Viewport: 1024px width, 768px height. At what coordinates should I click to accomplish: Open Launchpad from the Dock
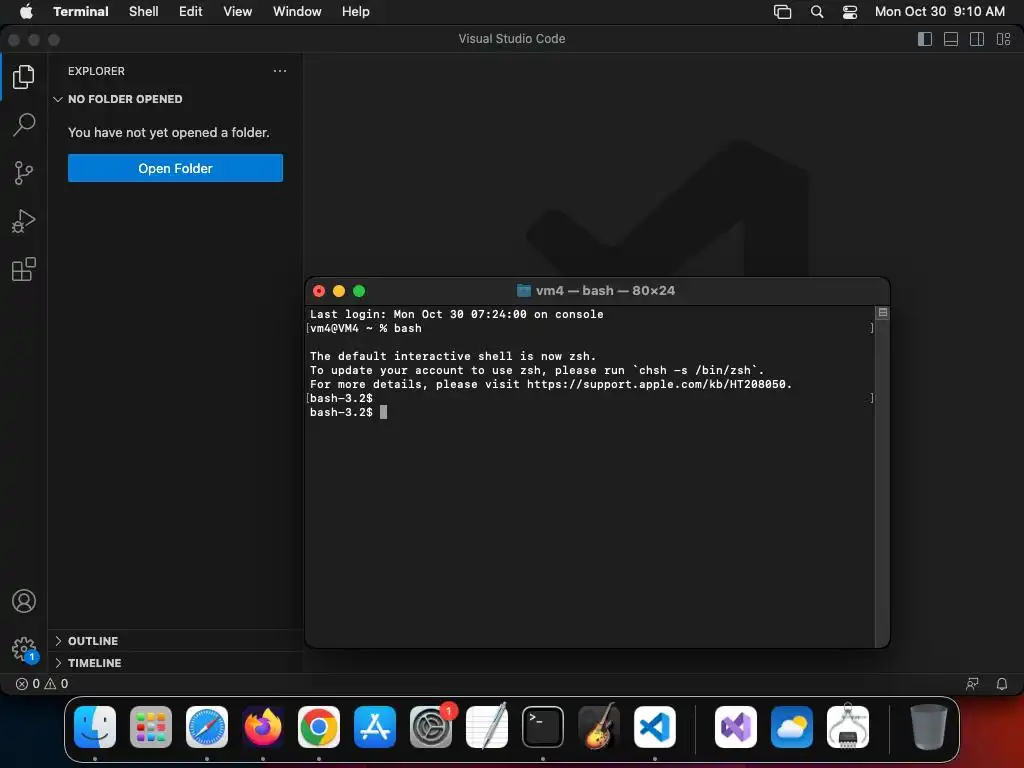click(151, 727)
